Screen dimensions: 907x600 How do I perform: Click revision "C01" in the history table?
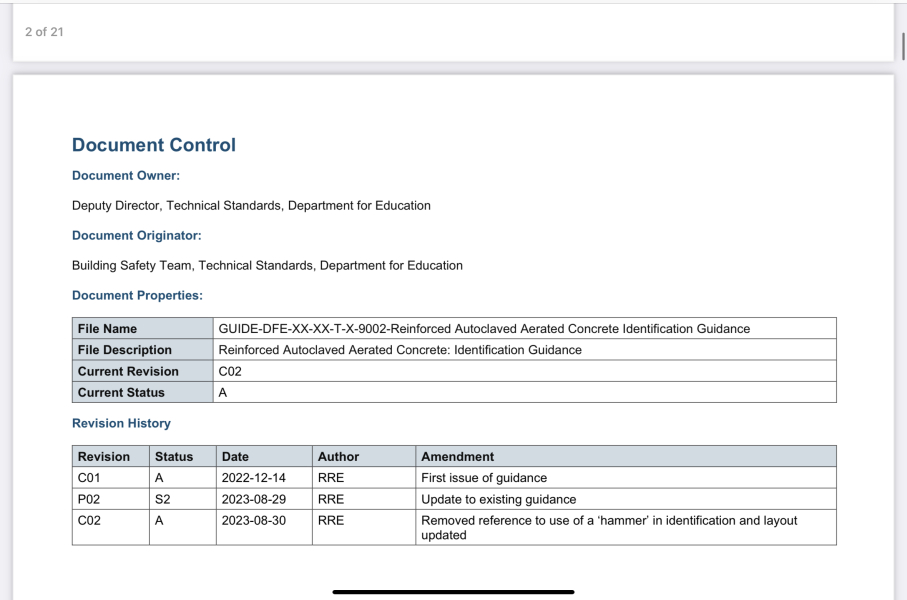(90, 478)
